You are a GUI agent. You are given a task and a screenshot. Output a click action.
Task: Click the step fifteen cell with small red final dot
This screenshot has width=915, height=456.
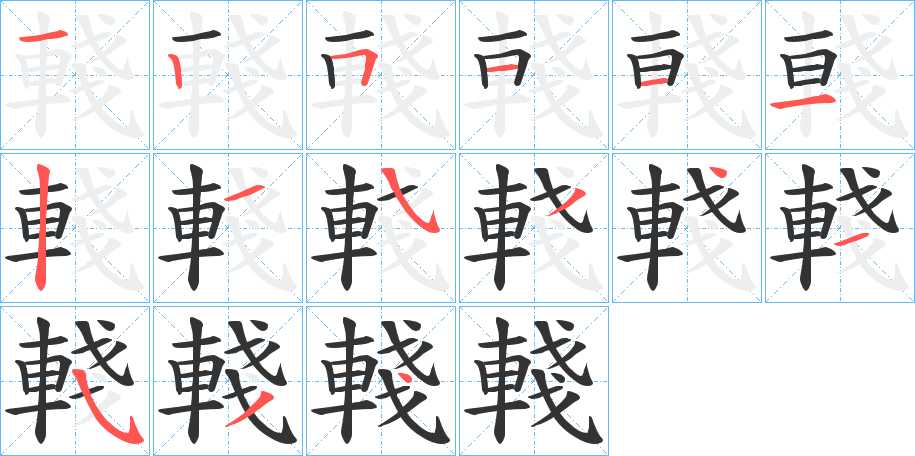click(x=381, y=381)
